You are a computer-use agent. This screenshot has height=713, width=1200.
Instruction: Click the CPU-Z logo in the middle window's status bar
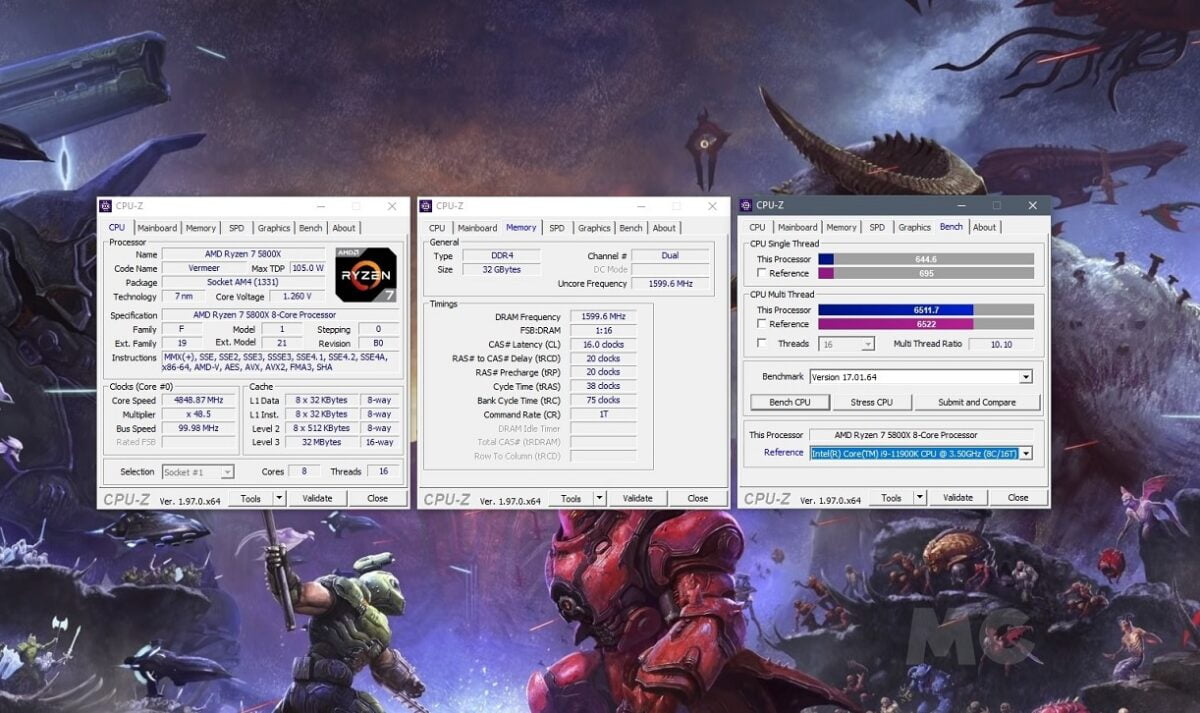448,497
